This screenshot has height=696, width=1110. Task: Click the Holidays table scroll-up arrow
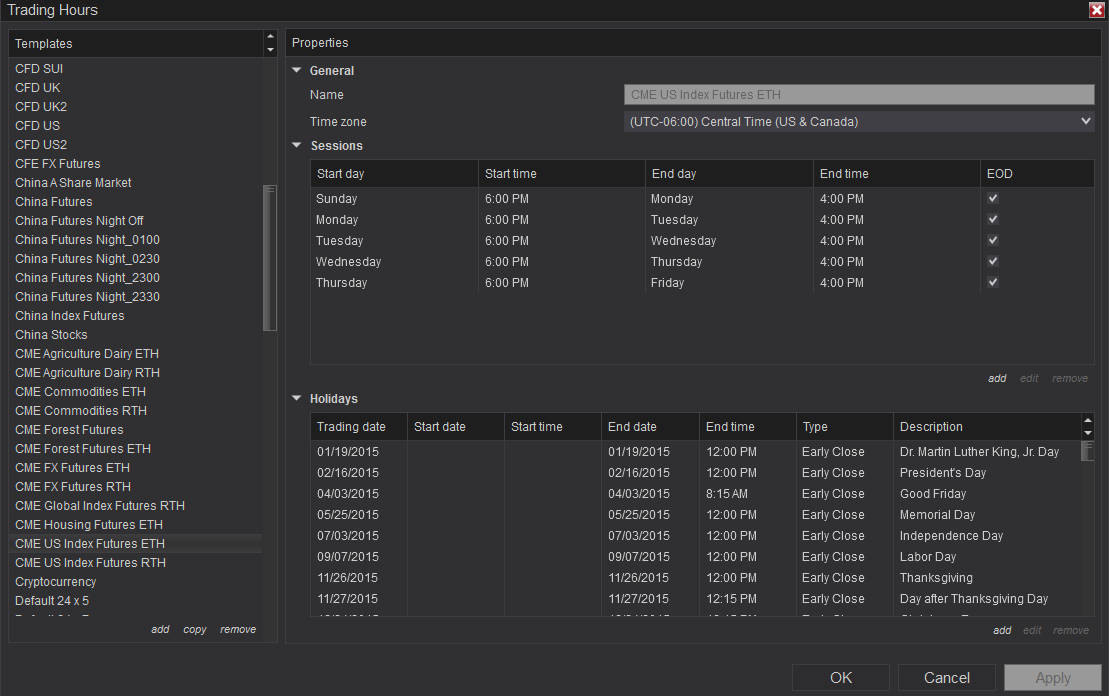pos(1088,421)
